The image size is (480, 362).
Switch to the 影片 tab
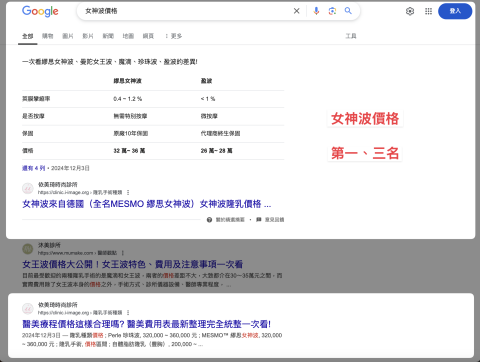(88, 36)
